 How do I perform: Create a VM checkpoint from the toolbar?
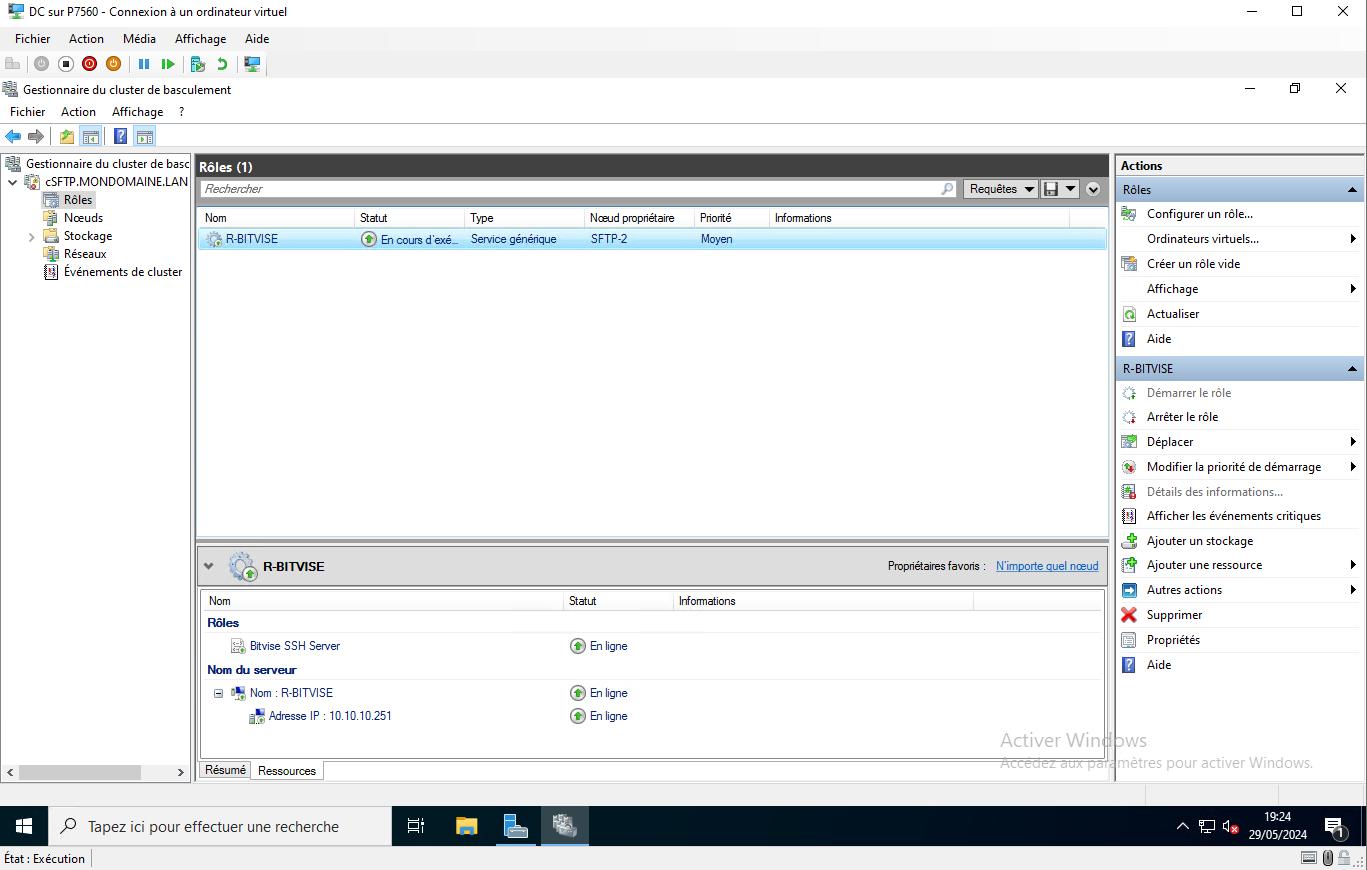(198, 64)
